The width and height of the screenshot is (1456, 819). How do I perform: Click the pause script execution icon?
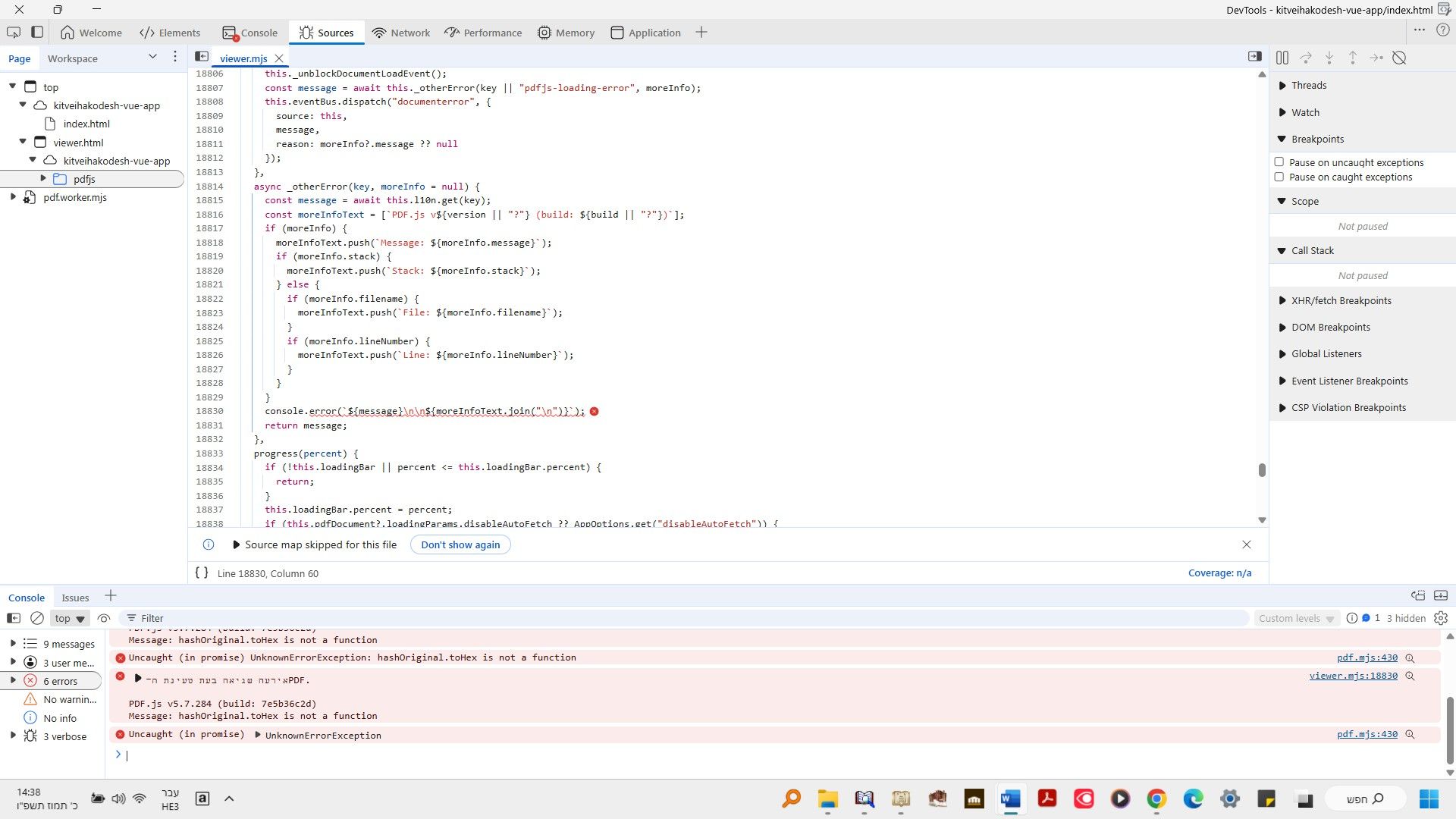click(1282, 58)
